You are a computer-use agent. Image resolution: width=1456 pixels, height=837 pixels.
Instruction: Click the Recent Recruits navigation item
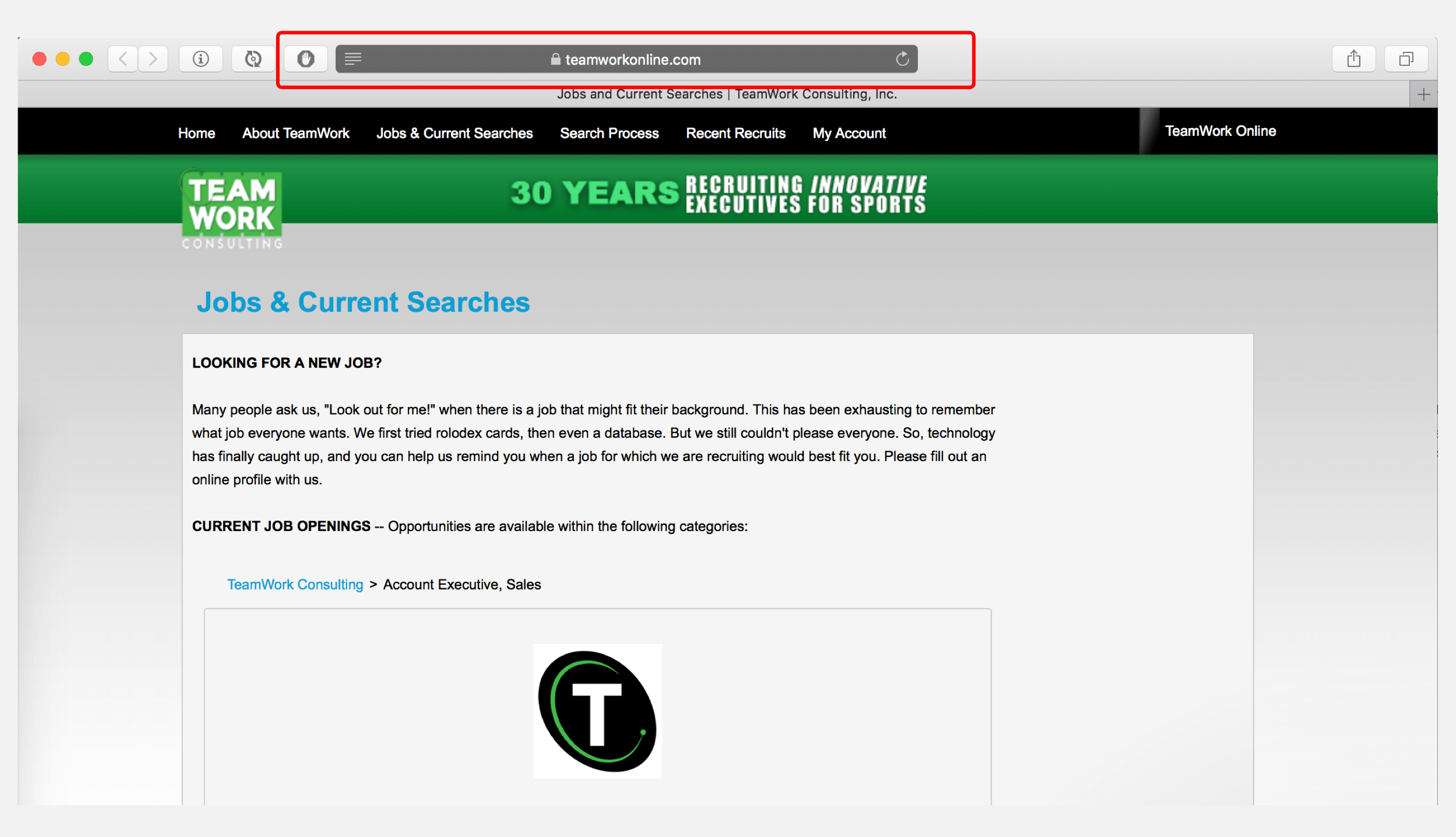tap(735, 133)
